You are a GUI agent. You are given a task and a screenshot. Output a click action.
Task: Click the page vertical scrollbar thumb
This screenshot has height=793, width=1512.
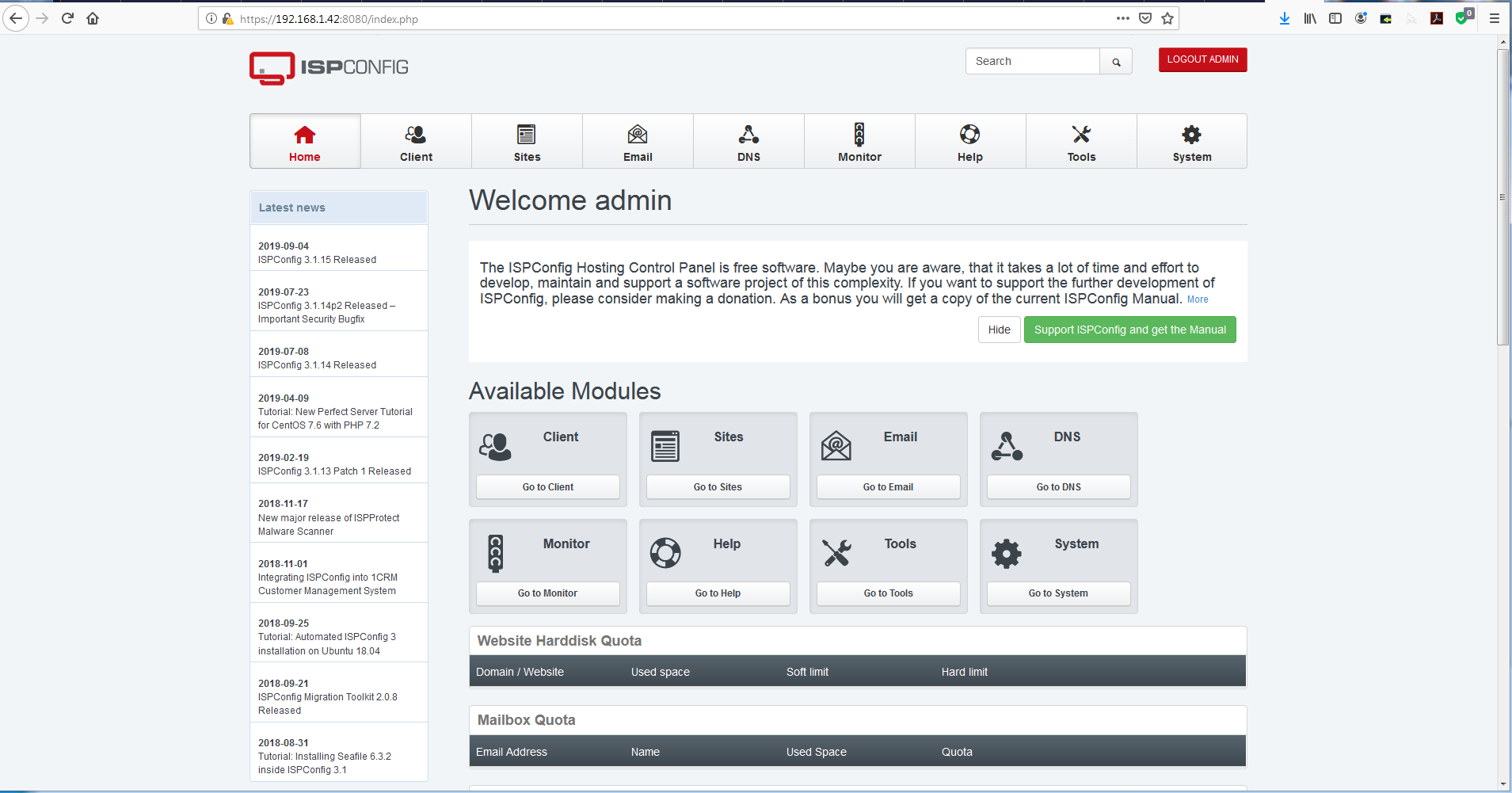click(x=1502, y=197)
